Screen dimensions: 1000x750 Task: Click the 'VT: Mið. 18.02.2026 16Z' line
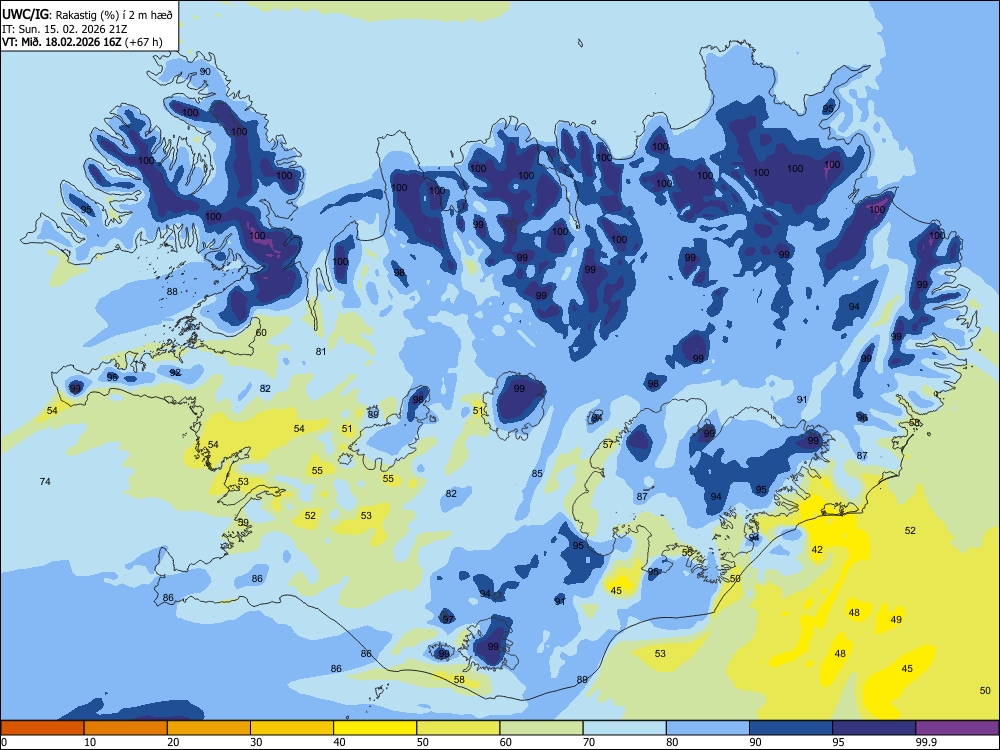(82, 42)
